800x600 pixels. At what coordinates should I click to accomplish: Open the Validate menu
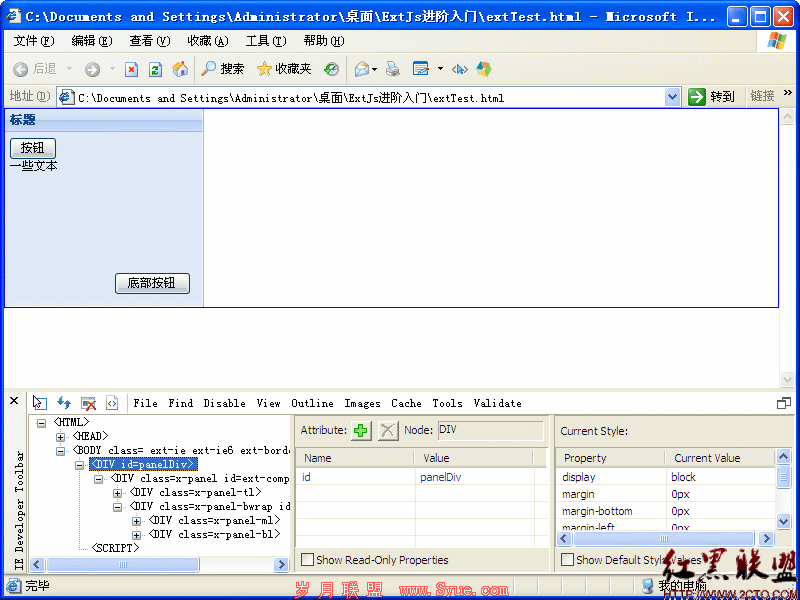point(497,403)
